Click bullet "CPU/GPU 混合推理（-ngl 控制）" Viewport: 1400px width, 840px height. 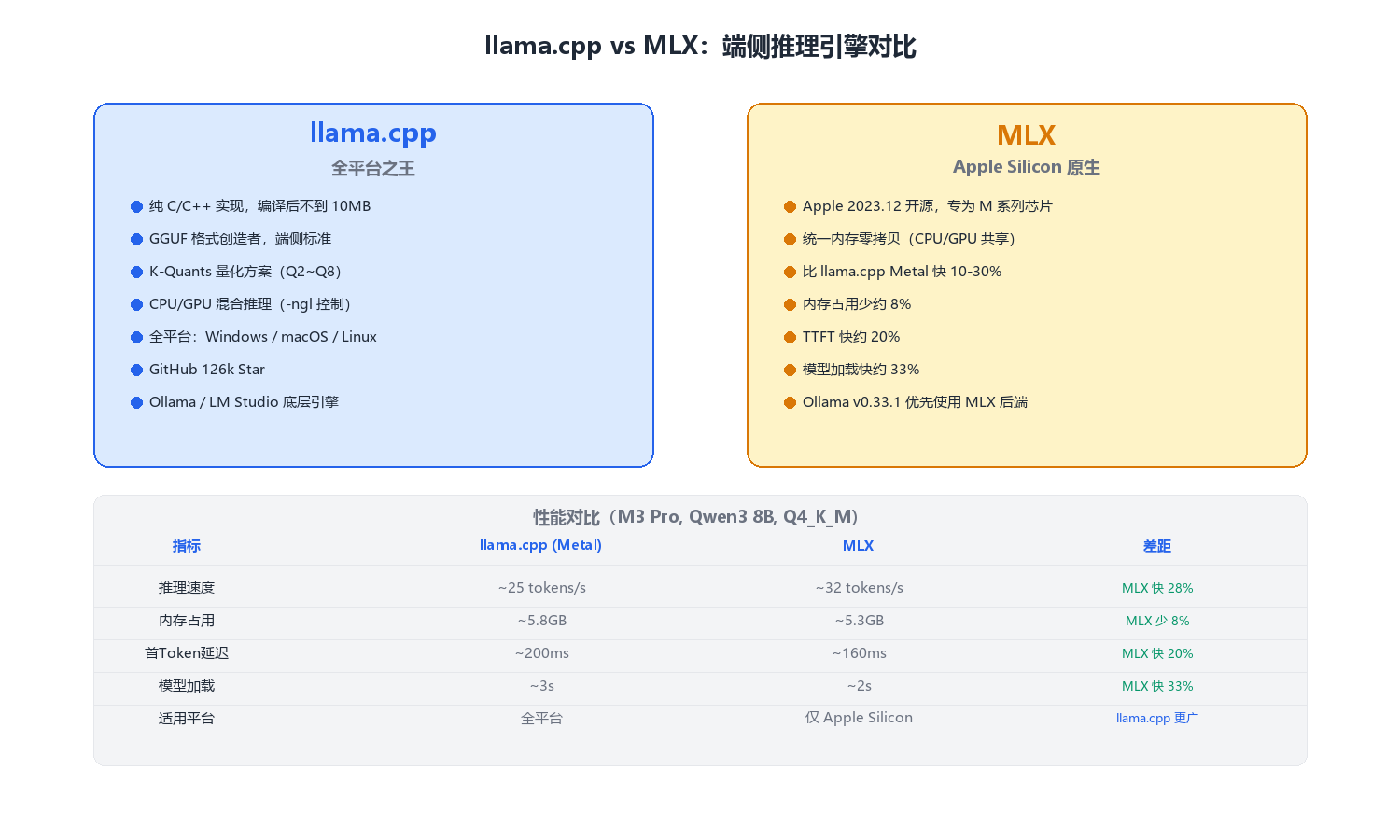tap(252, 304)
